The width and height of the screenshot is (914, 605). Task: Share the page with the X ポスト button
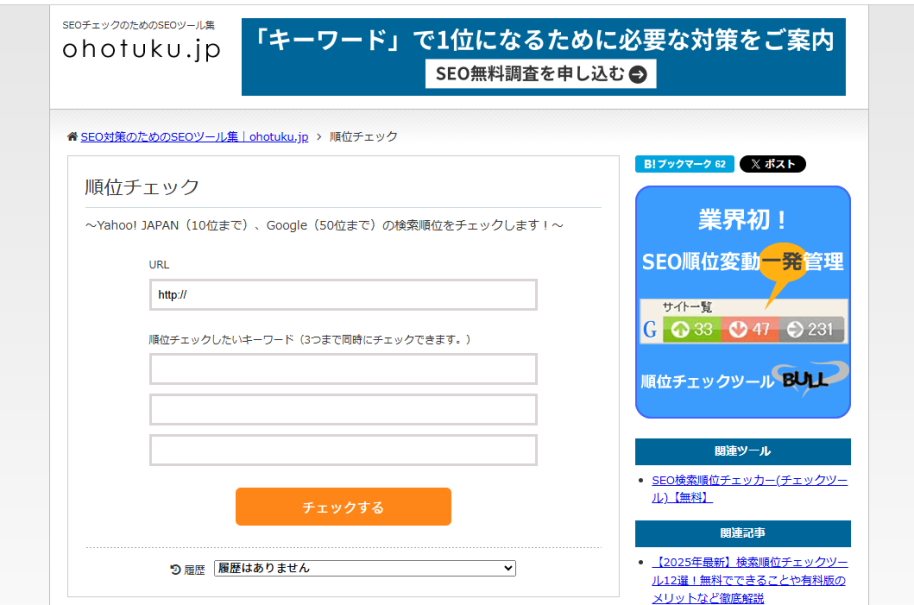(x=772, y=164)
